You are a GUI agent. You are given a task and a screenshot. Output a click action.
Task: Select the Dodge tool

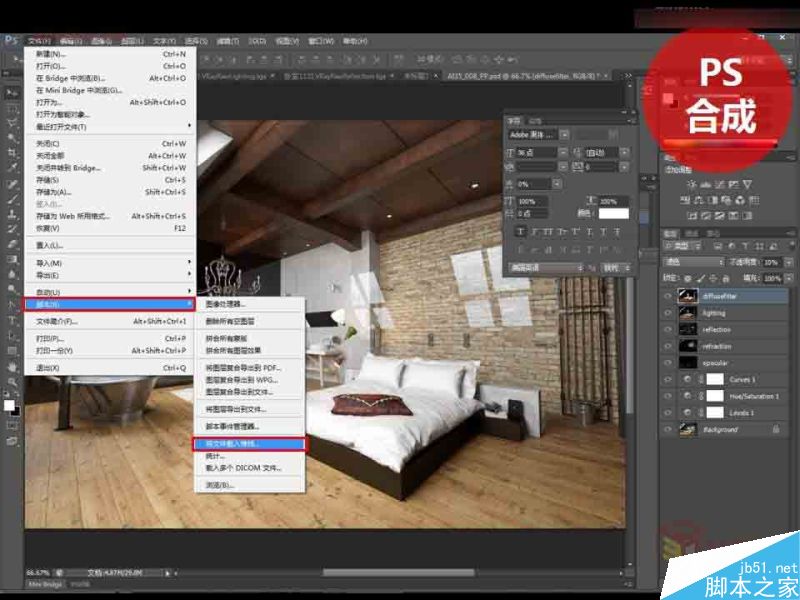(12, 288)
